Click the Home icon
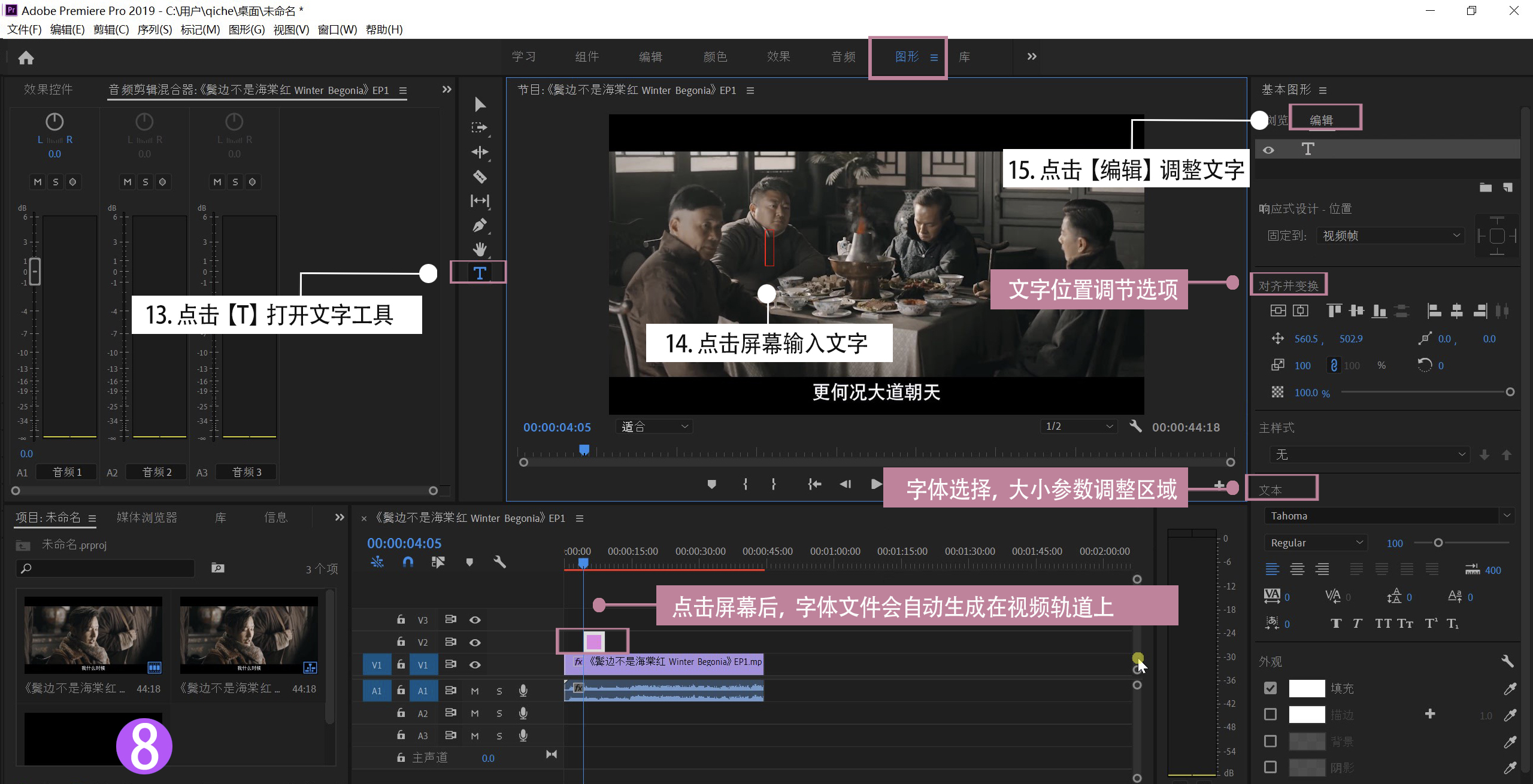 coord(26,57)
